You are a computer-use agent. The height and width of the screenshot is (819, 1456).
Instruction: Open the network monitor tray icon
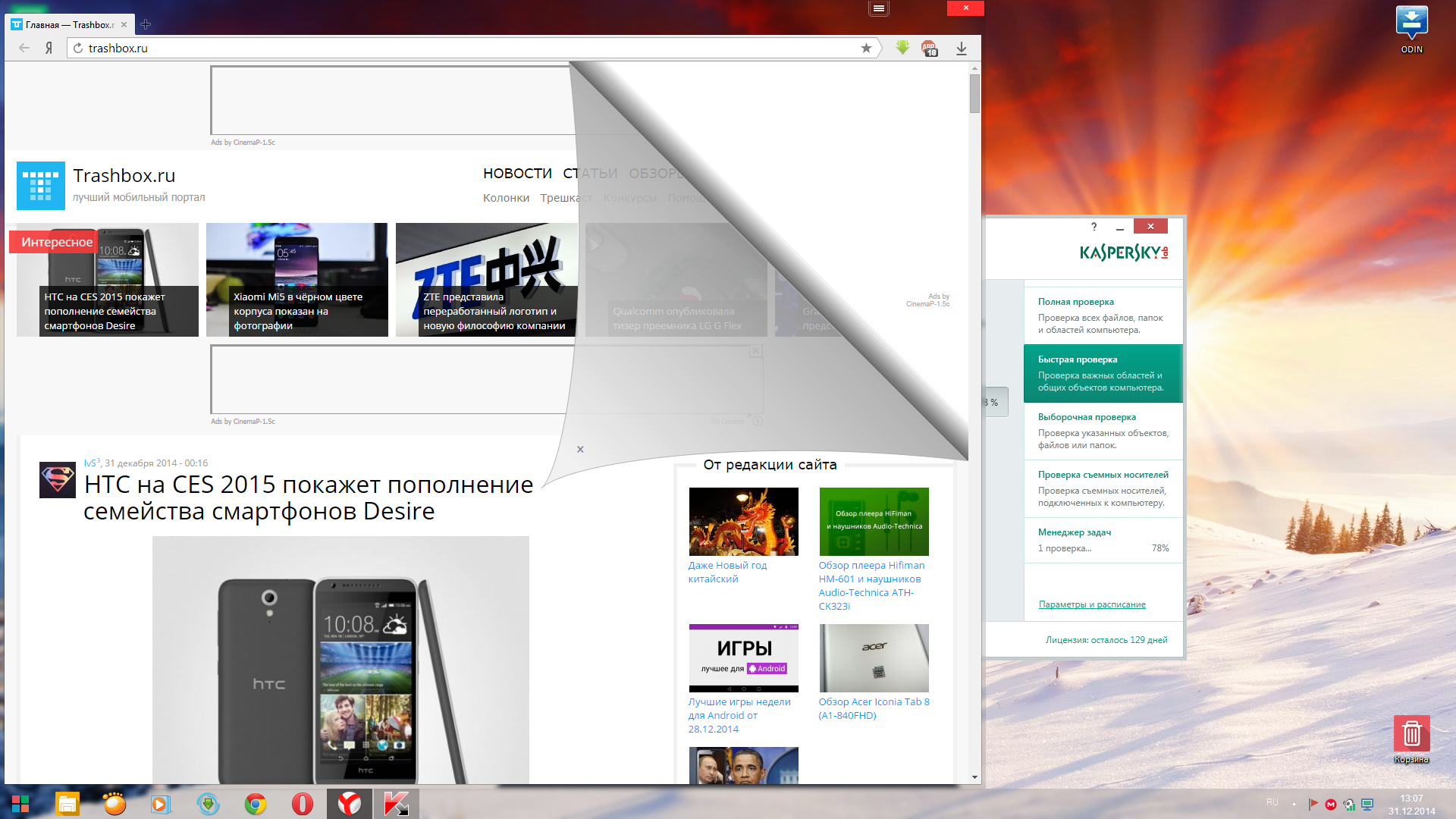(x=1367, y=804)
